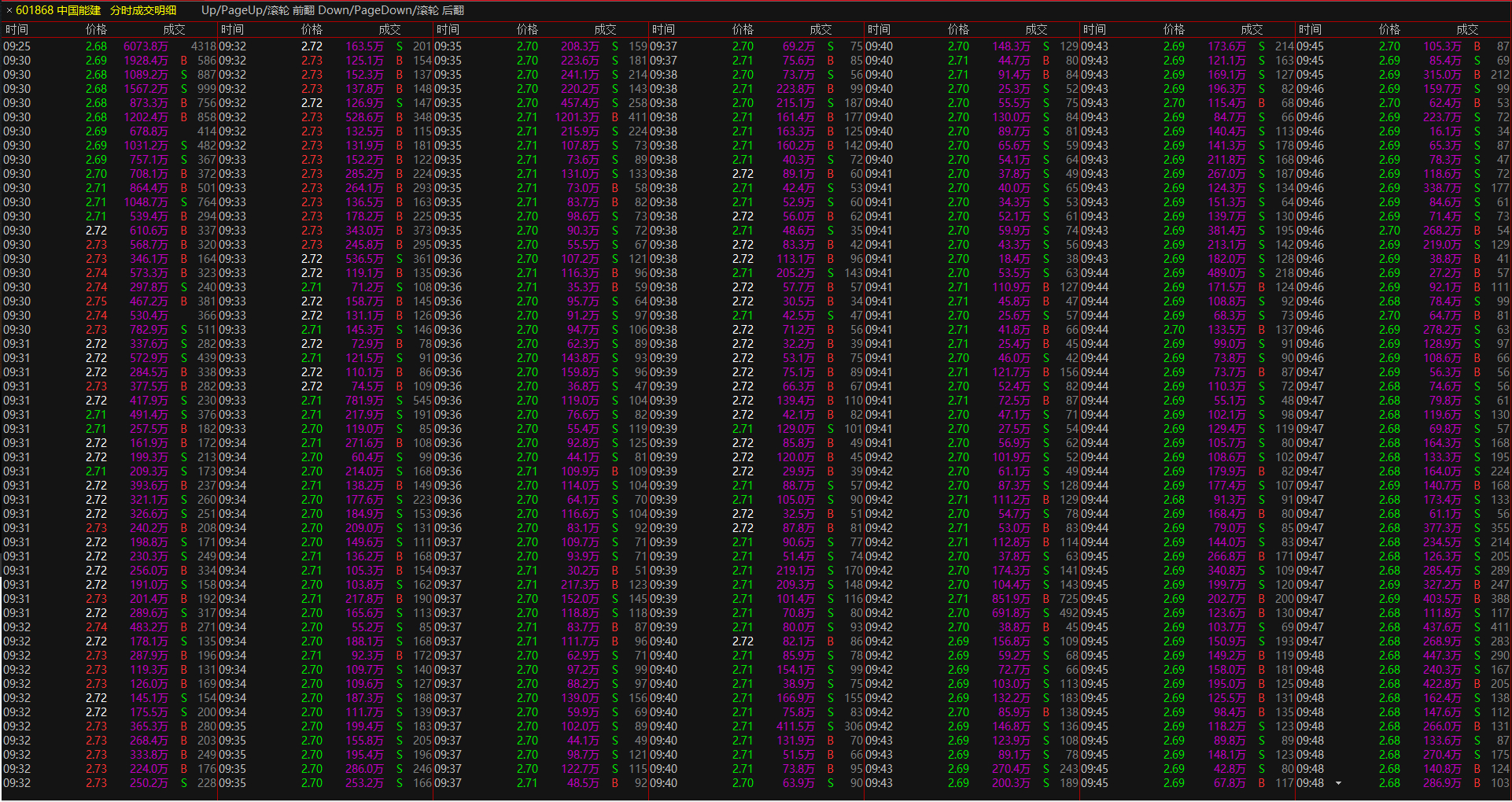This screenshot has width=1512, height=802.
Task: Select the 6073.8万 amount cell
Action: (146, 46)
